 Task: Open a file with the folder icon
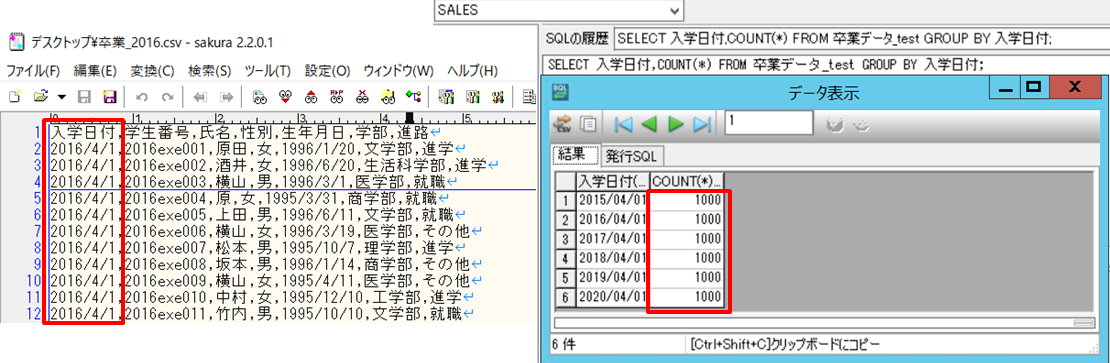[x=41, y=96]
